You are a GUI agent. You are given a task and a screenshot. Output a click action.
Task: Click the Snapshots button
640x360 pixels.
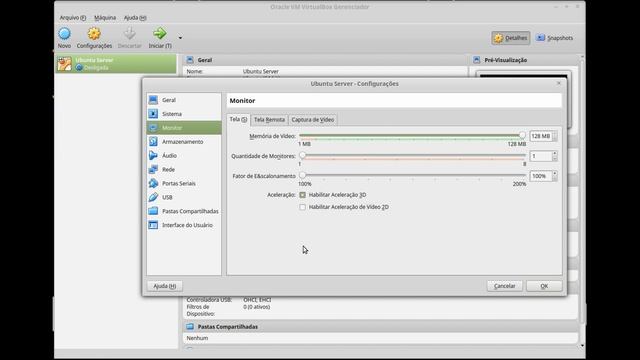tap(554, 38)
